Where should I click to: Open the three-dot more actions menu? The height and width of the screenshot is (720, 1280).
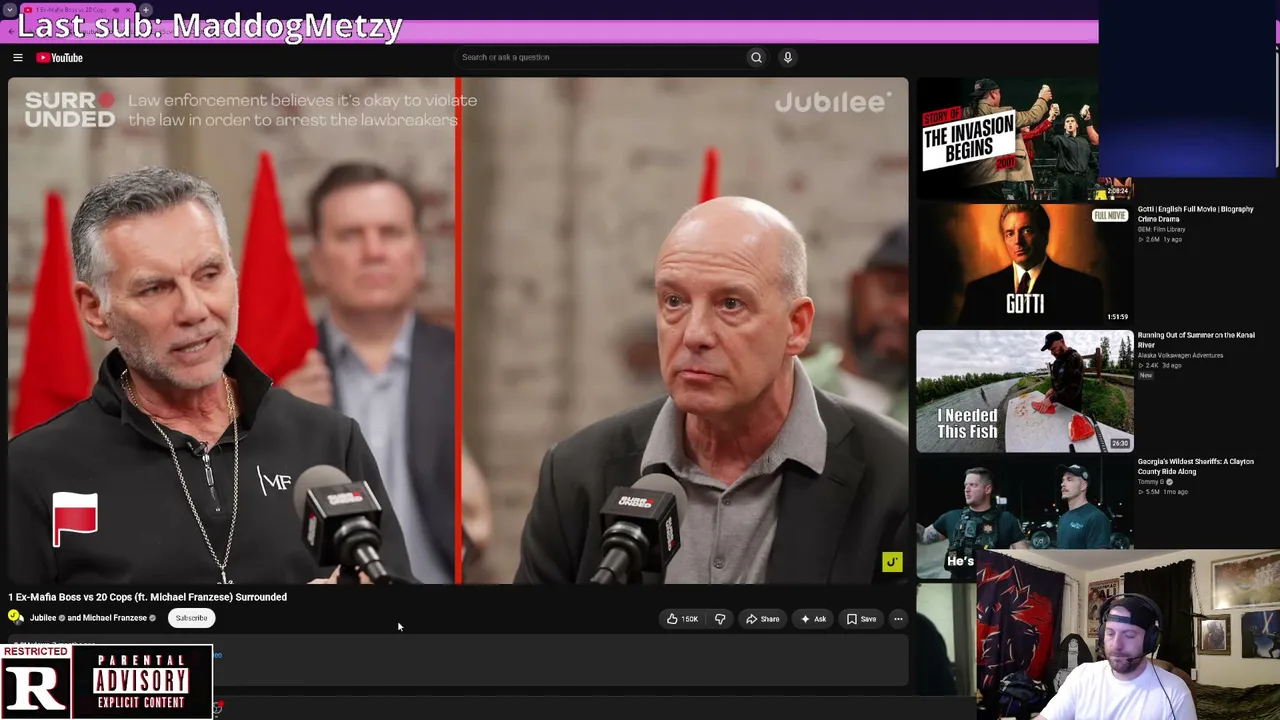pyautogui.click(x=898, y=619)
